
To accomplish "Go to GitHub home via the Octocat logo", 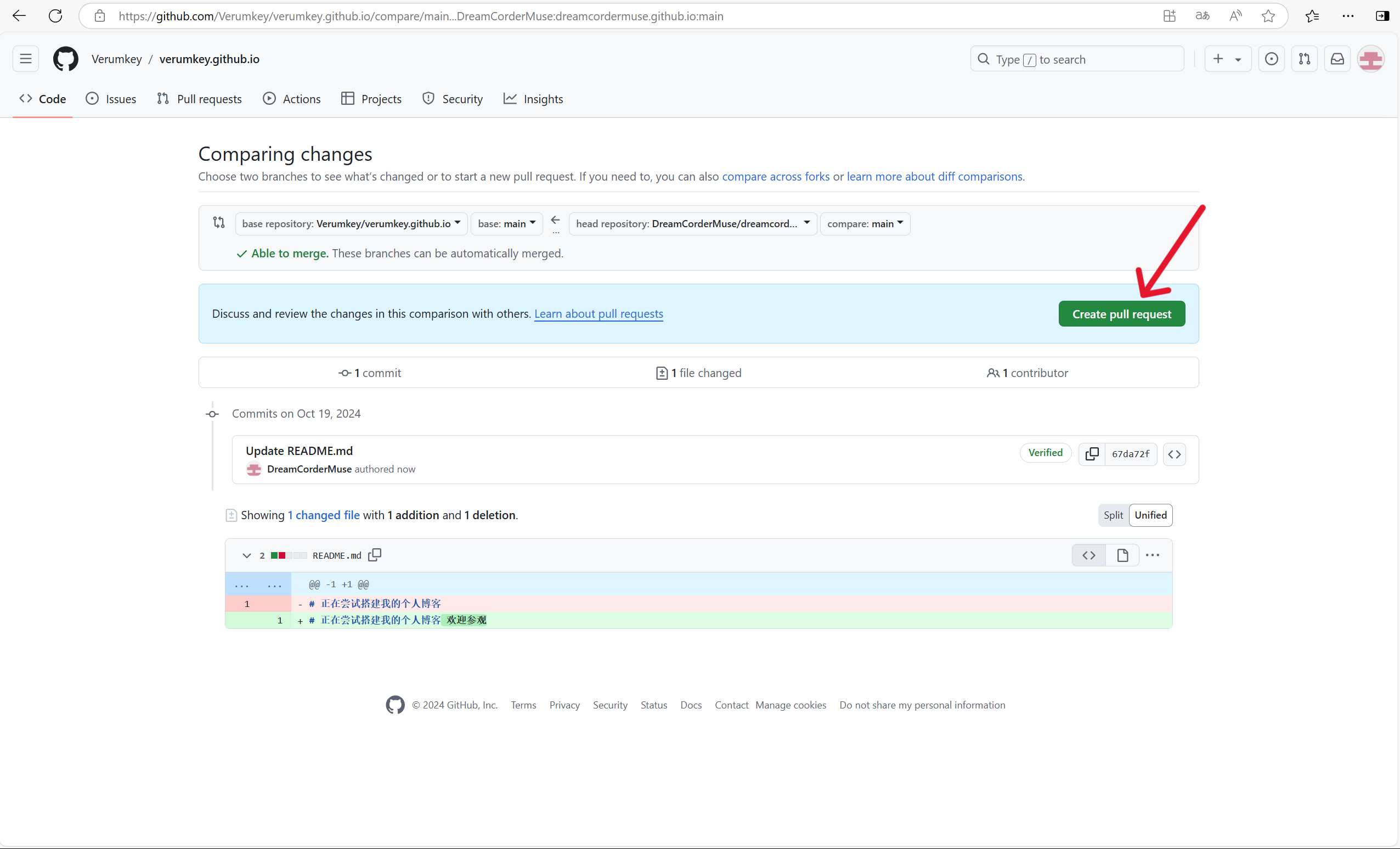I will 65,59.
